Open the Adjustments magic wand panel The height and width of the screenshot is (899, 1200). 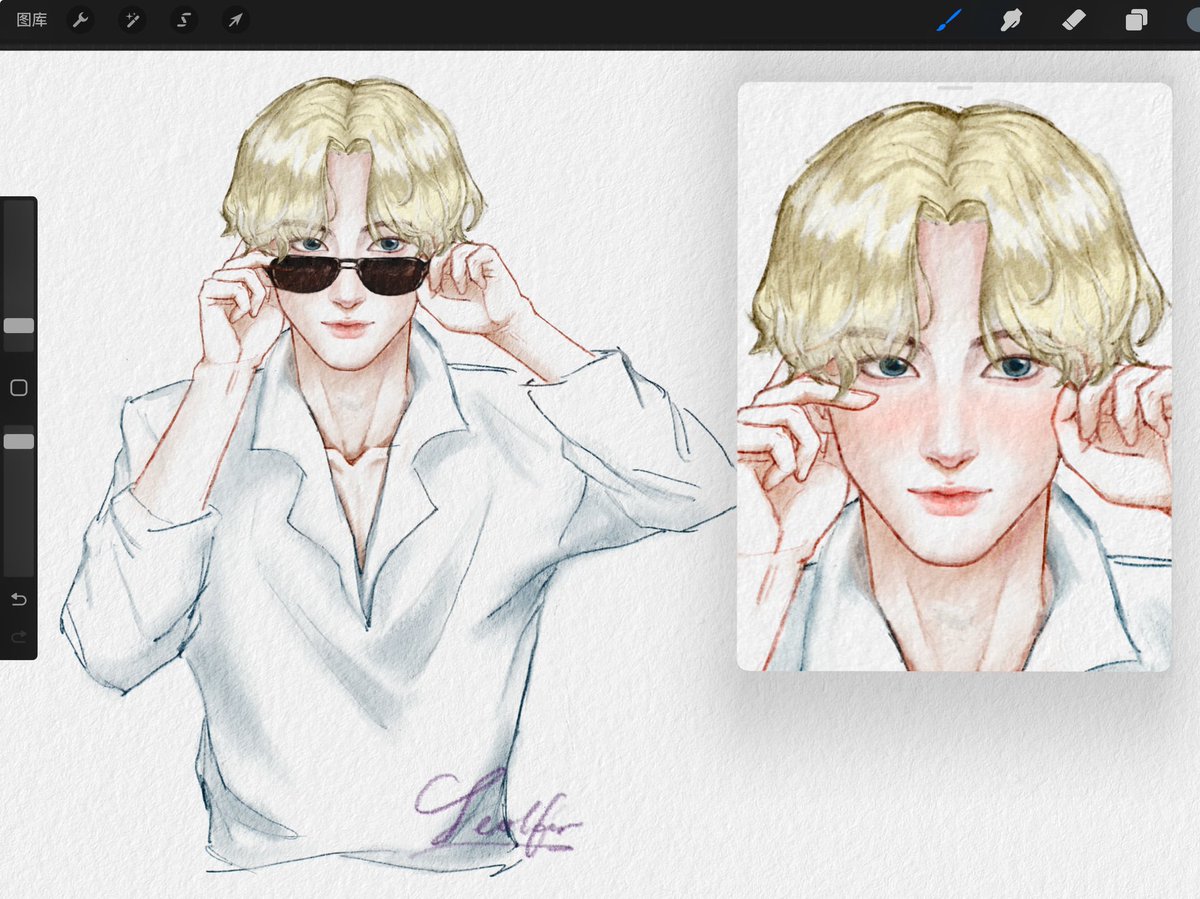132,19
